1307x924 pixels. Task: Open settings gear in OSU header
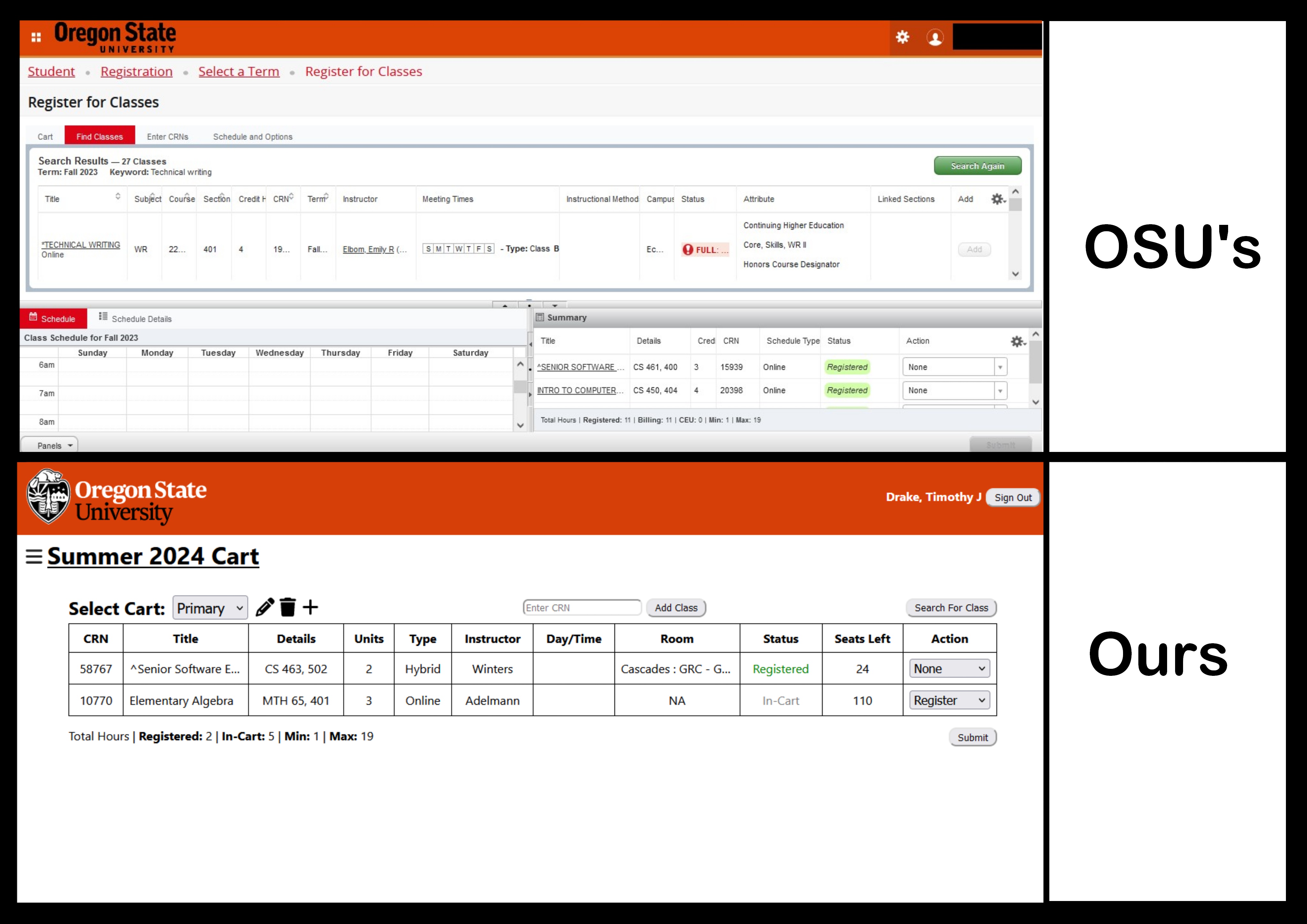pyautogui.click(x=902, y=37)
